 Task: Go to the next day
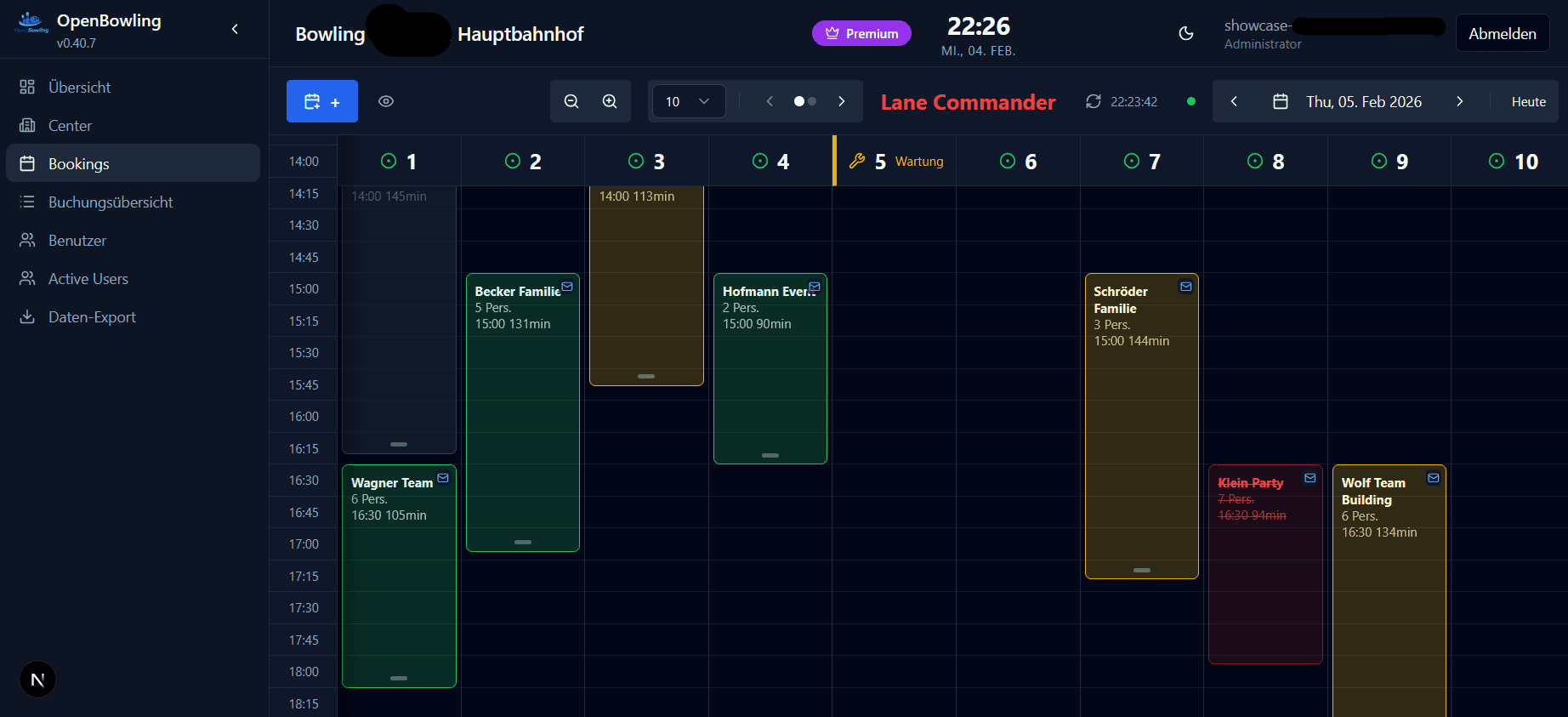click(1460, 101)
